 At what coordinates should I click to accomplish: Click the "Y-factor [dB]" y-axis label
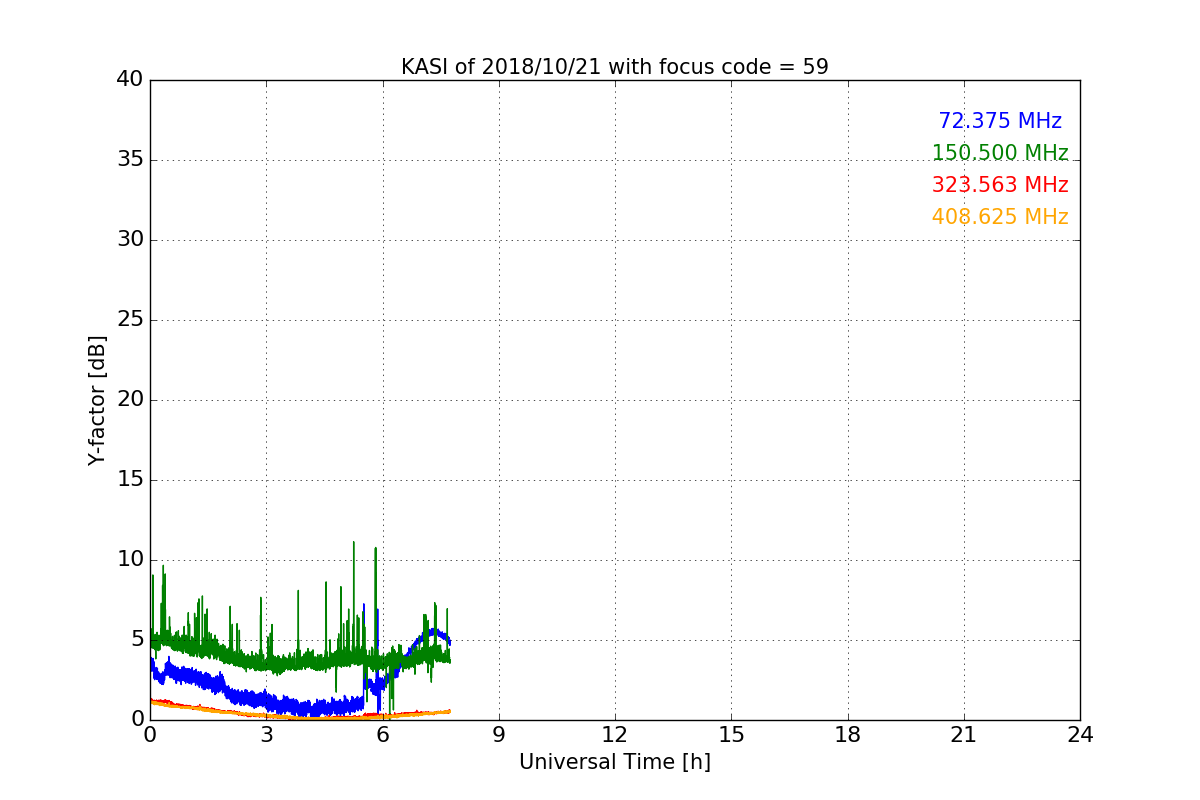click(97, 400)
